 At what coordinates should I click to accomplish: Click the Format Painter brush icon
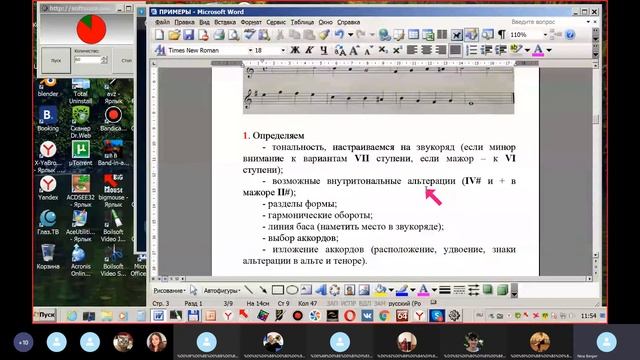point(324,35)
